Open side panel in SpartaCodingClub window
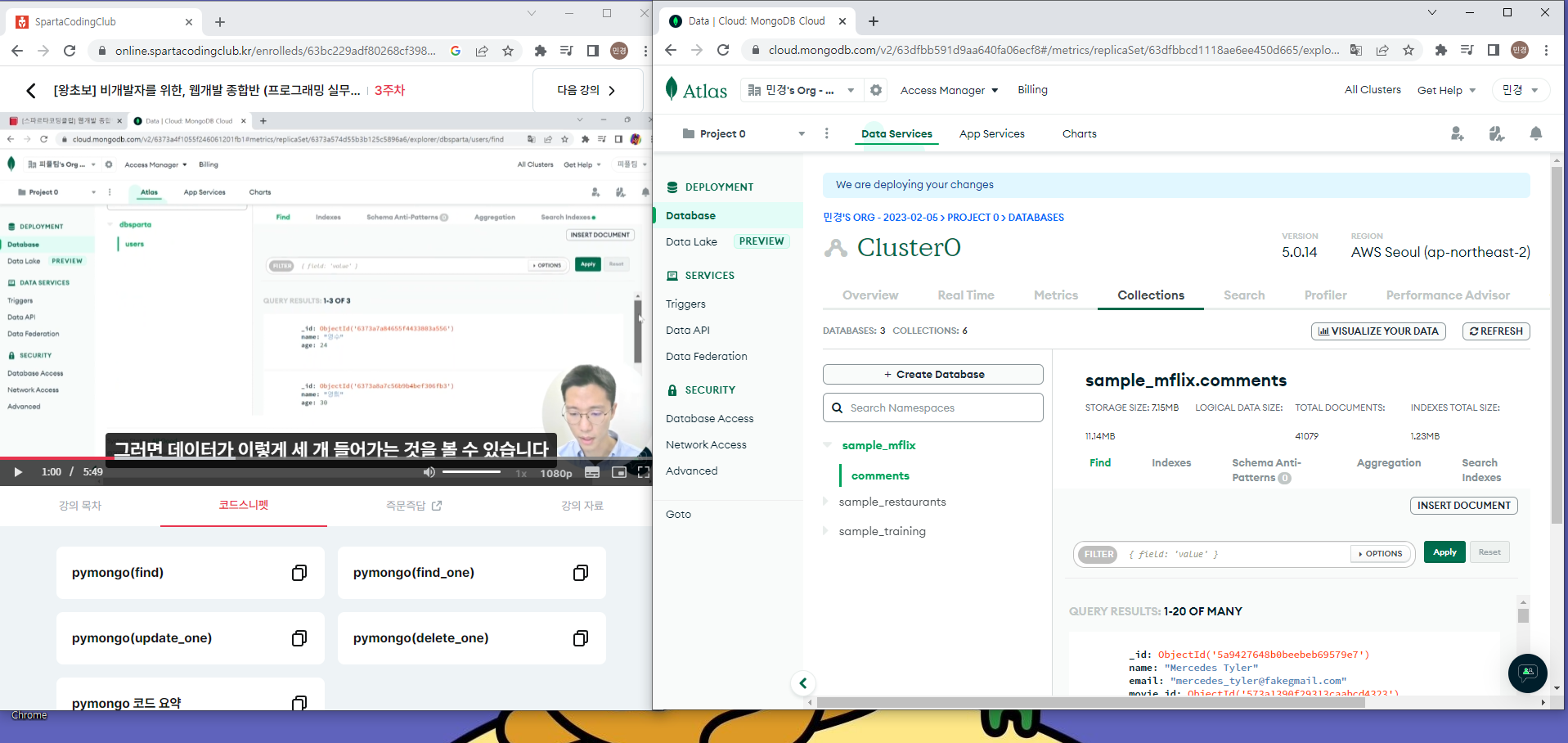The image size is (1568, 743). (x=593, y=51)
